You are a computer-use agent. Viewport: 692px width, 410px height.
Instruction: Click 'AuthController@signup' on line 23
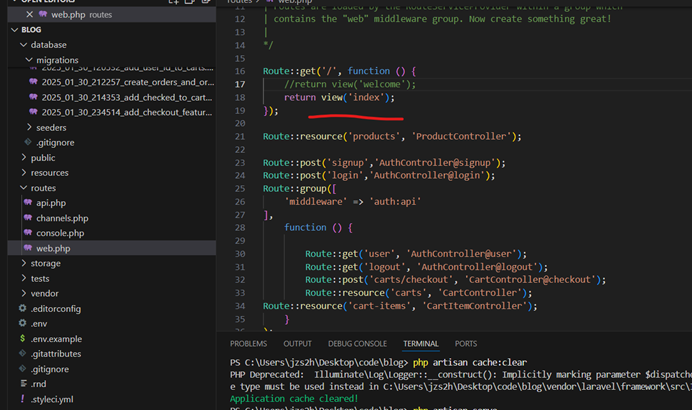[434, 163]
